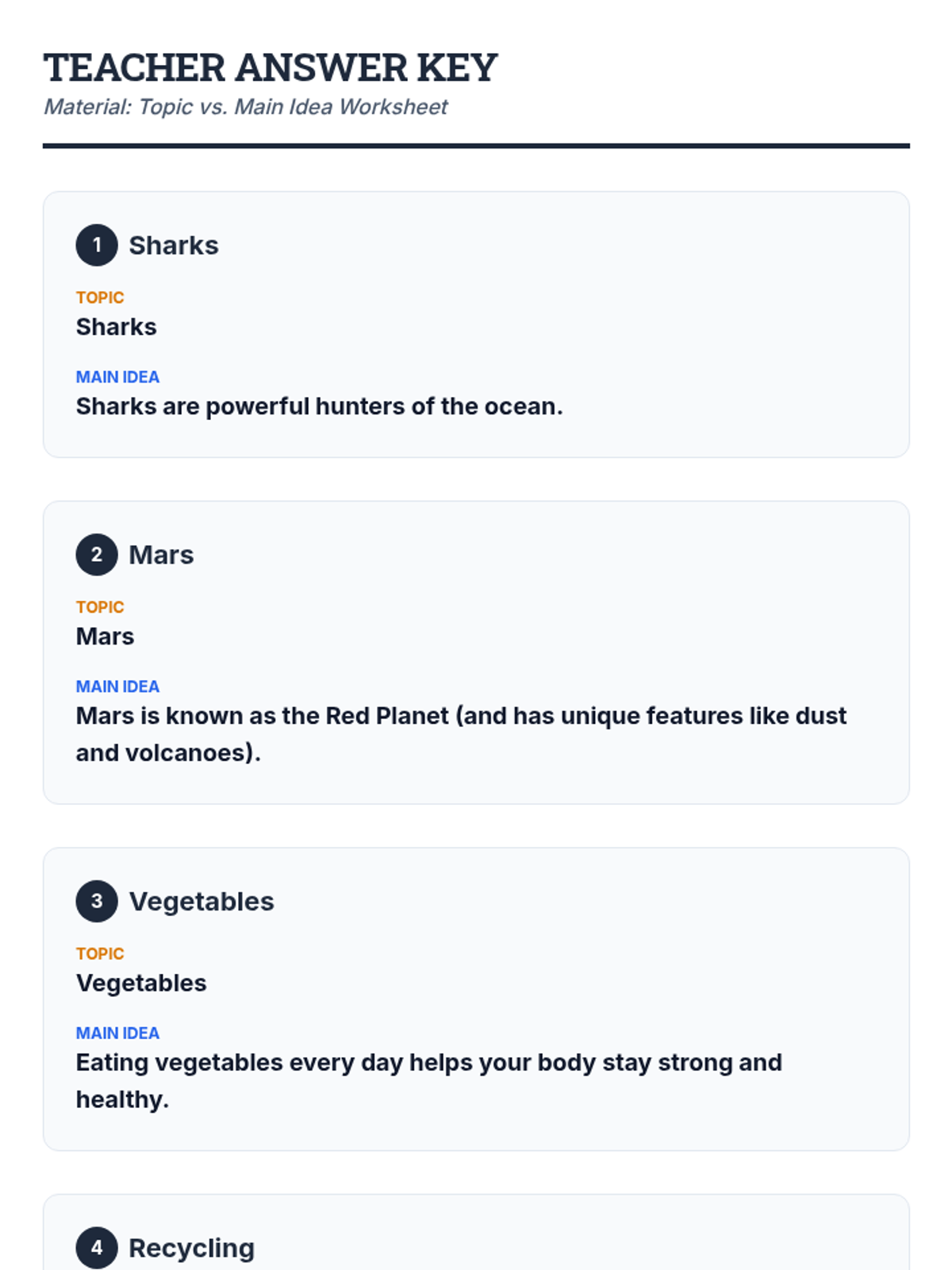Screen dimensions: 952x1270
Task: Click the Vegetables card heading
Action: point(202,902)
